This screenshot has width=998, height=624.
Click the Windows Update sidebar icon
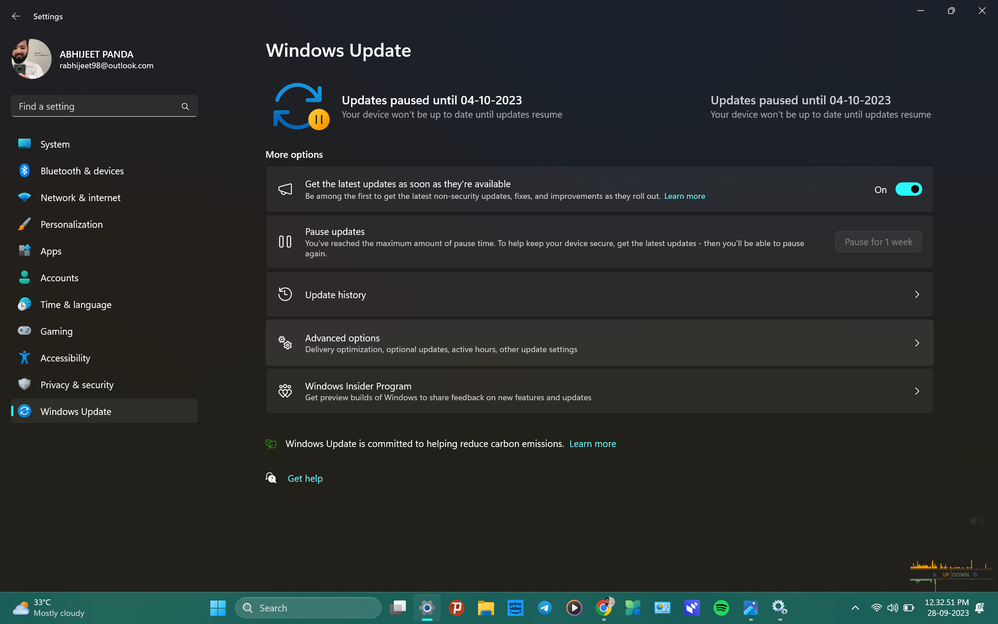[24, 411]
